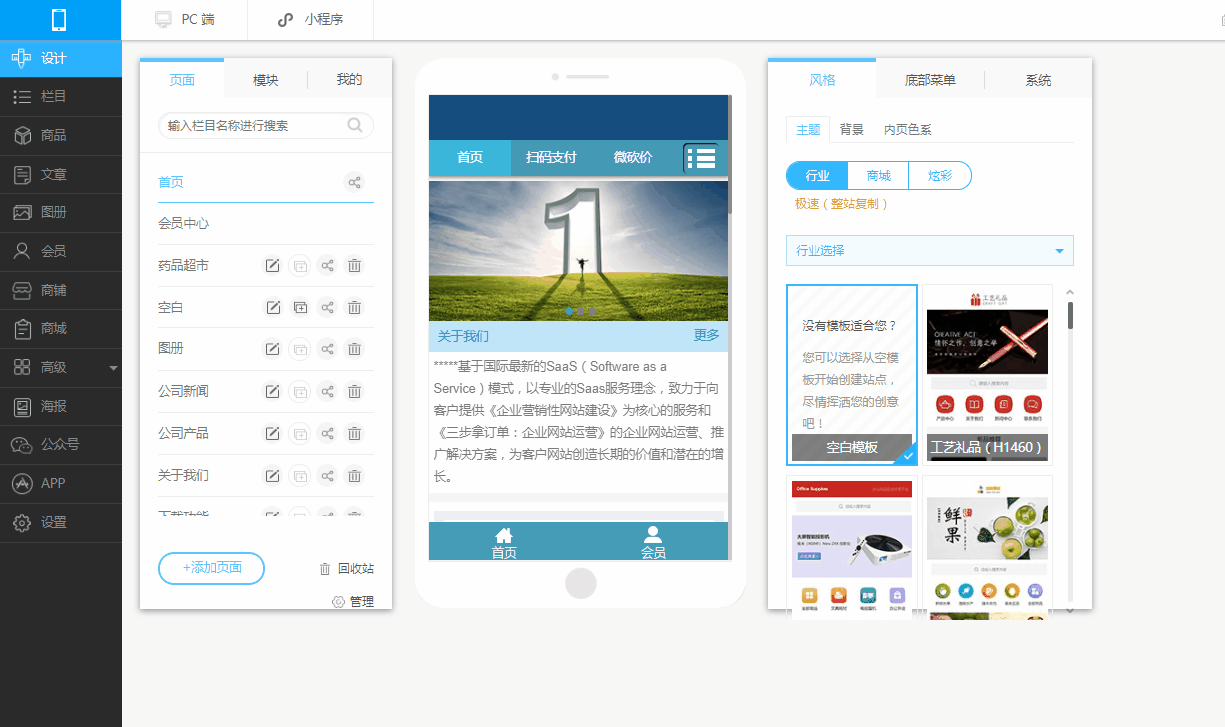Click the 添加页面 button

coord(211,568)
